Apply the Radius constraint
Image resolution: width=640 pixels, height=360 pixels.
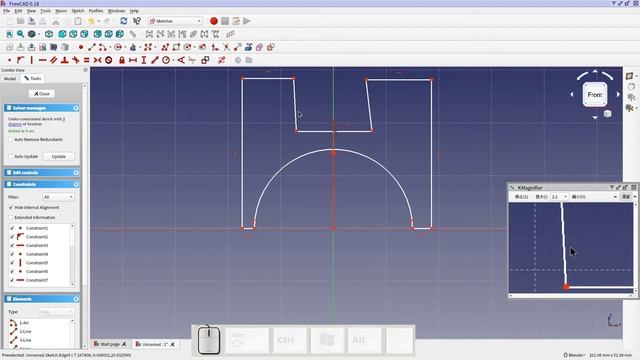click(x=166, y=60)
